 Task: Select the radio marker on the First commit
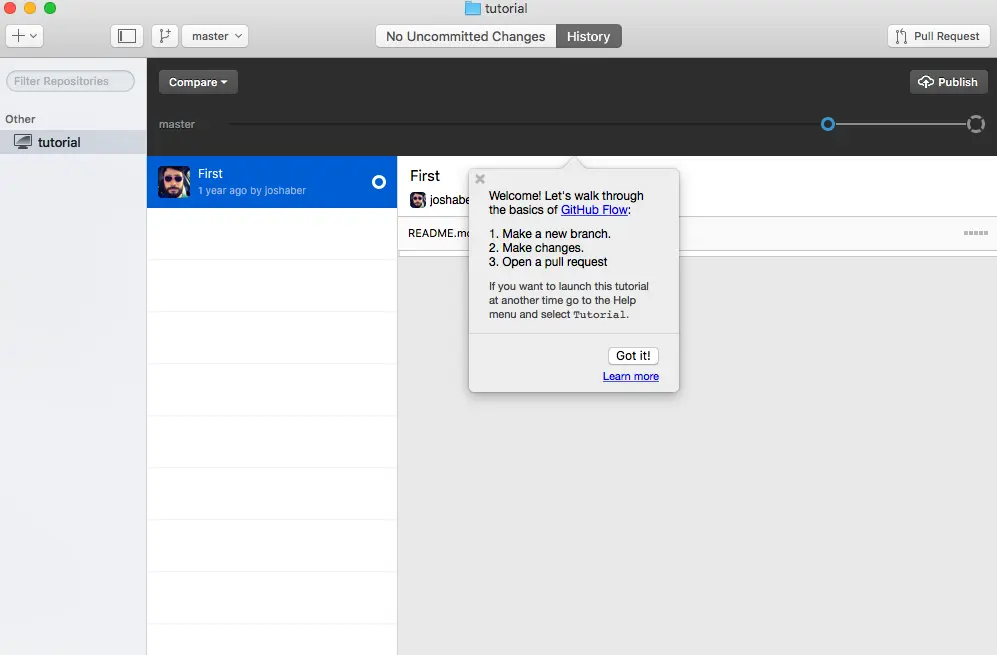[x=378, y=182]
